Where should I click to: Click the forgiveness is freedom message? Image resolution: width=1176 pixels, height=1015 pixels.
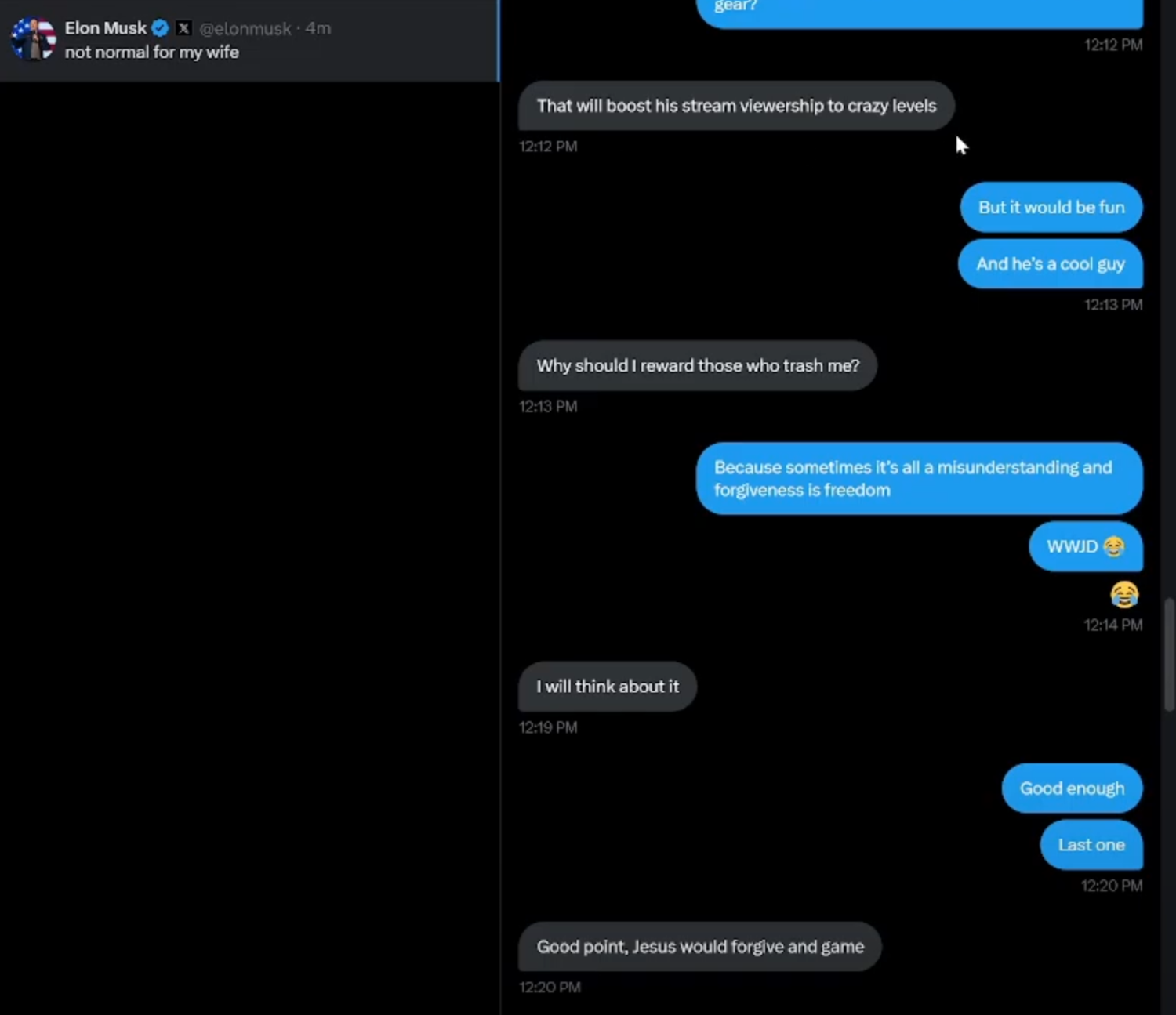tap(918, 478)
